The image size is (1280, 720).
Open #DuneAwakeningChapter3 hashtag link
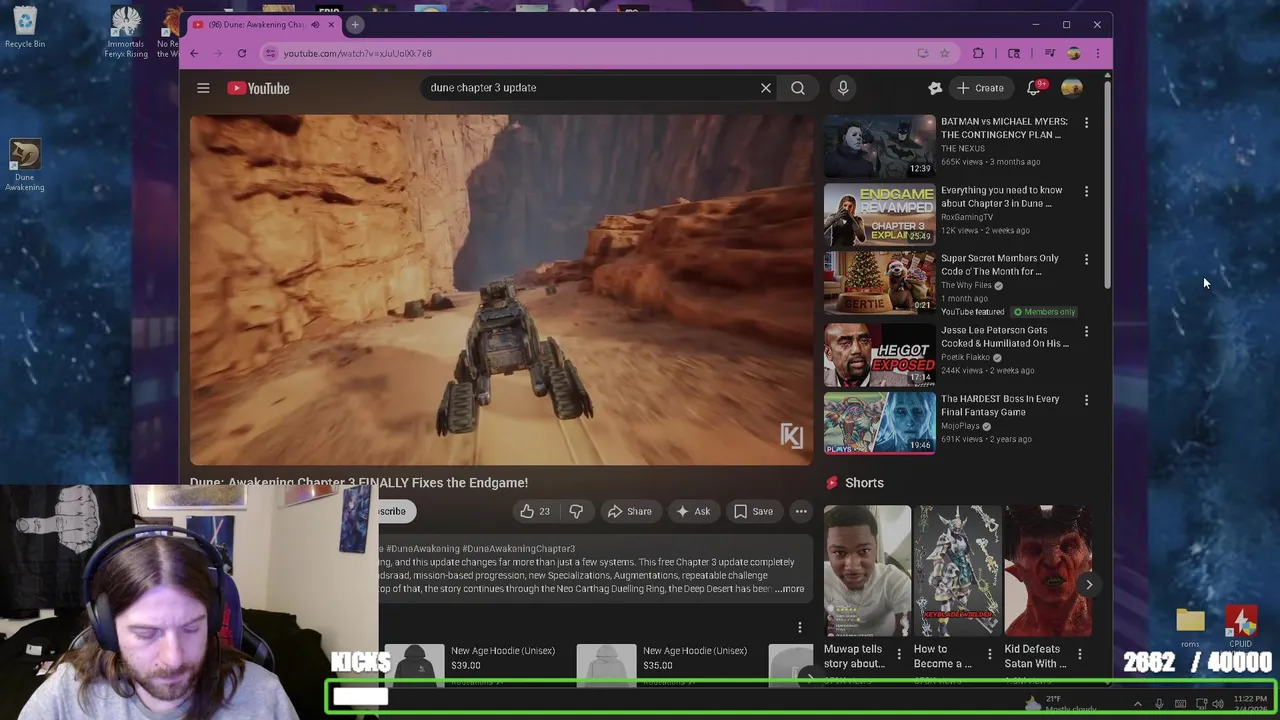[519, 549]
